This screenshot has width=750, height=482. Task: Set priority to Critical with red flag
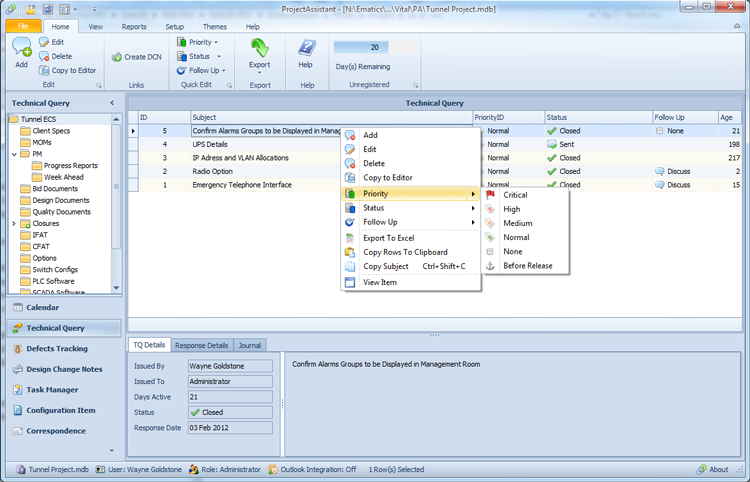(525, 195)
